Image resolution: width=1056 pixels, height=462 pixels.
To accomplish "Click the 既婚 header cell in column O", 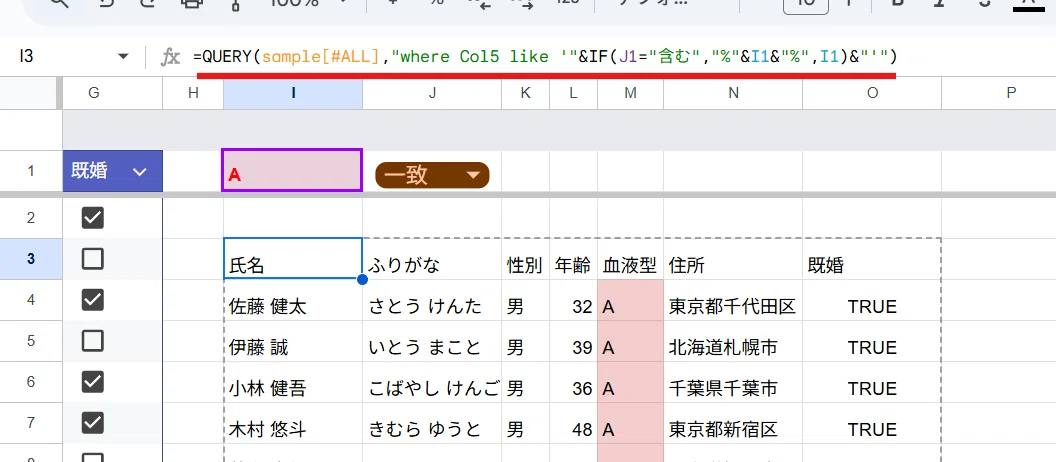I will (x=872, y=259).
